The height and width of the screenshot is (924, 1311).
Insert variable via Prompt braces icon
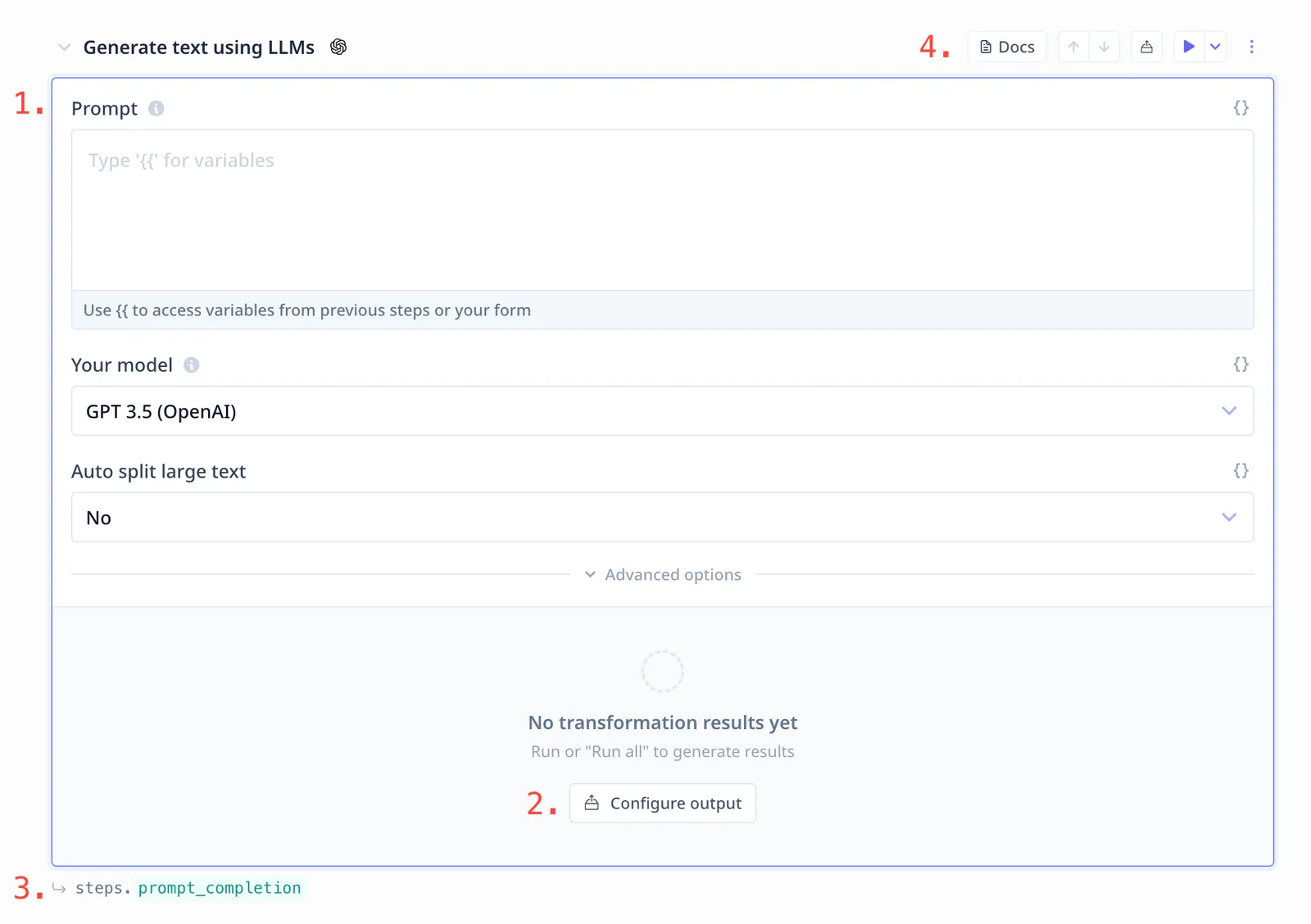click(1241, 108)
